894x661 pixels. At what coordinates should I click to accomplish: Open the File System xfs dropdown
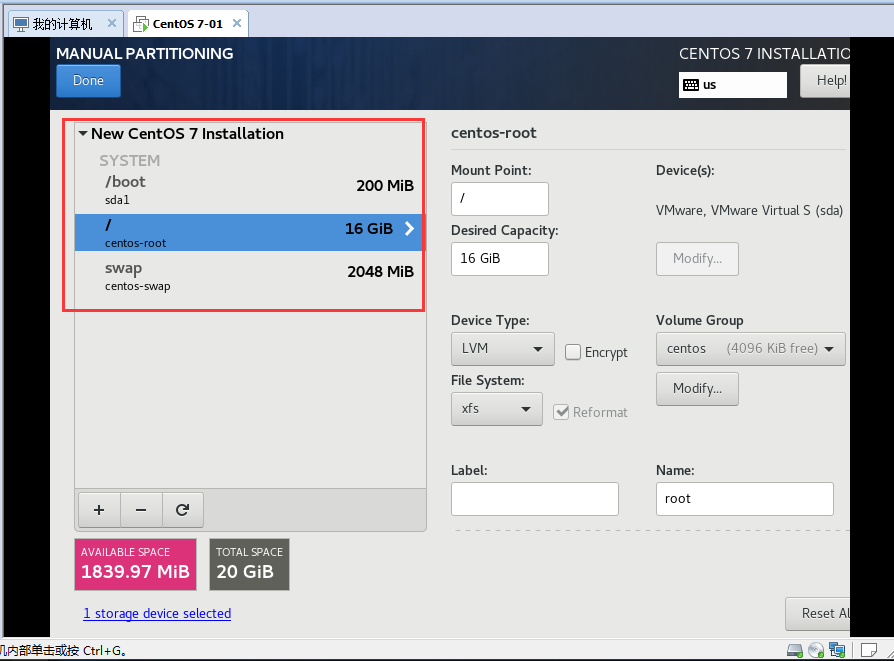(x=497, y=408)
